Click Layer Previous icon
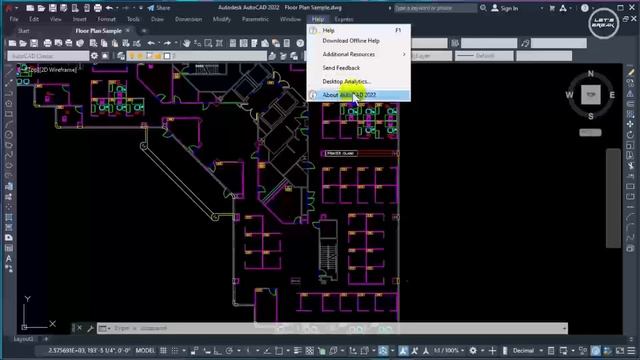 283,56
